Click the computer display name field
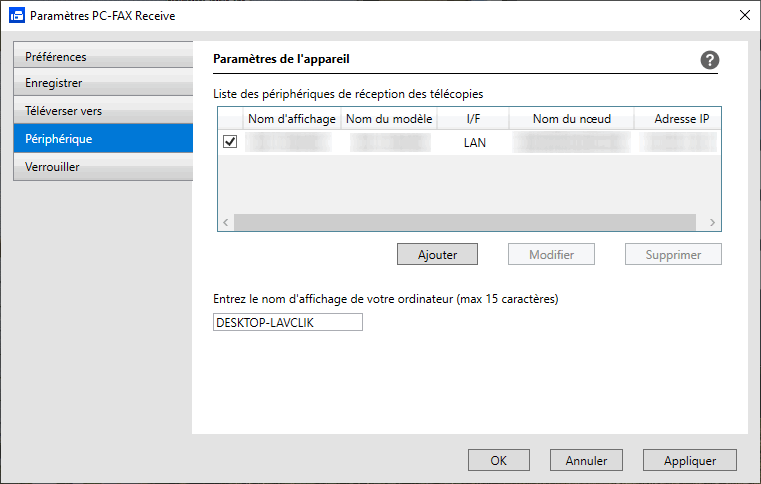The width and height of the screenshot is (761, 484). point(288,322)
